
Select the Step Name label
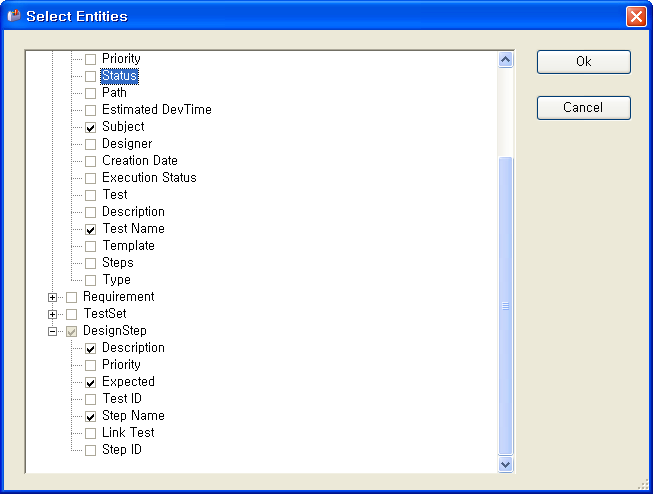[133, 416]
